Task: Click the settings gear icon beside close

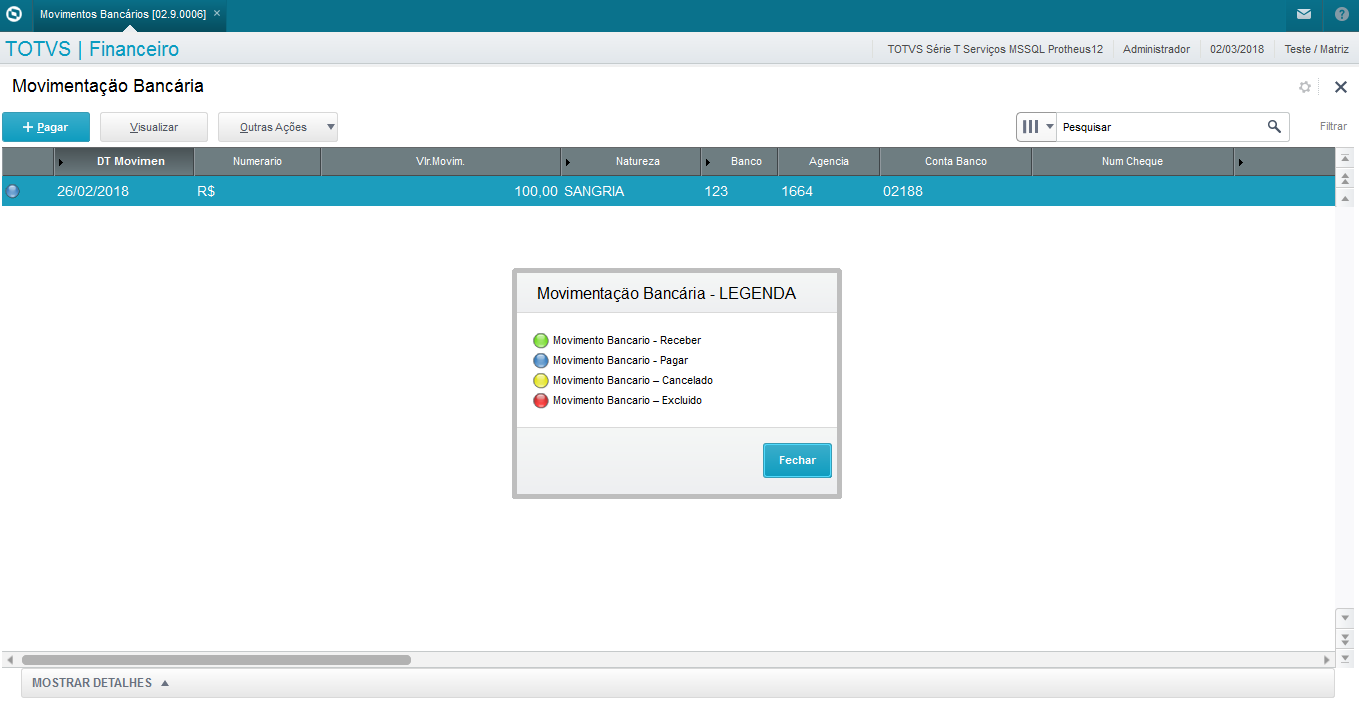Action: pos(1305,87)
